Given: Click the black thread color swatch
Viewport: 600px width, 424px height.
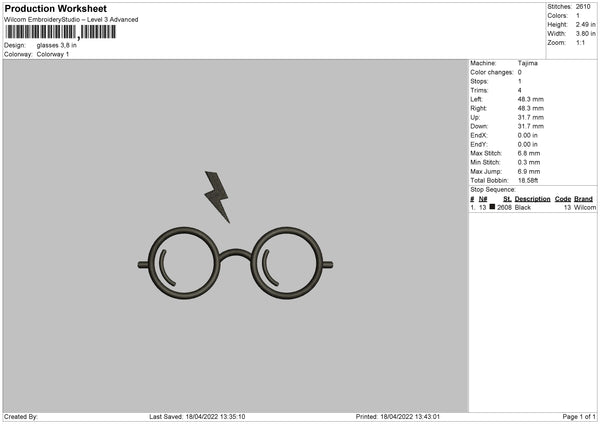Looking at the screenshot, I should (x=492, y=207).
